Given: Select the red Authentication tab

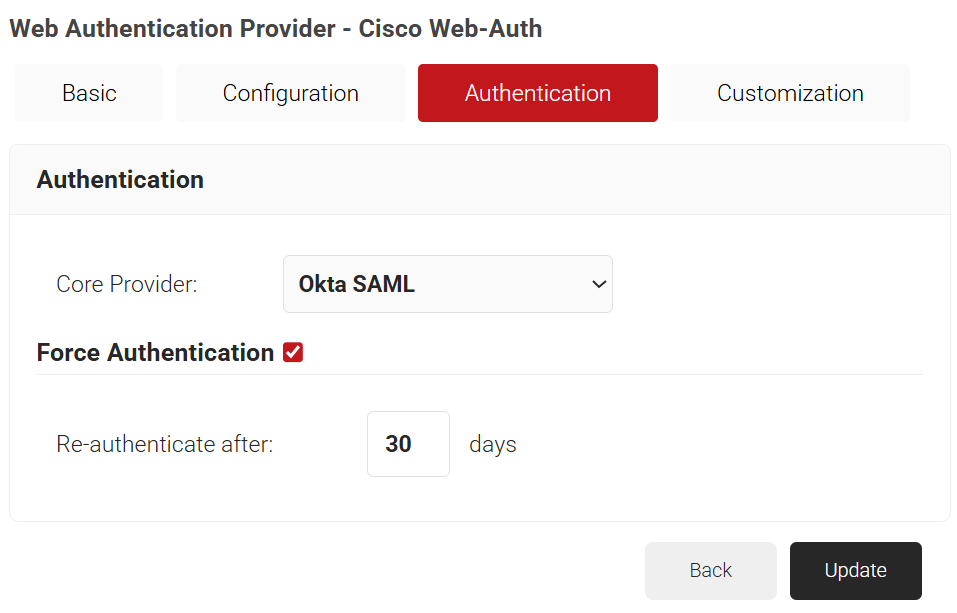Looking at the screenshot, I should [537, 93].
